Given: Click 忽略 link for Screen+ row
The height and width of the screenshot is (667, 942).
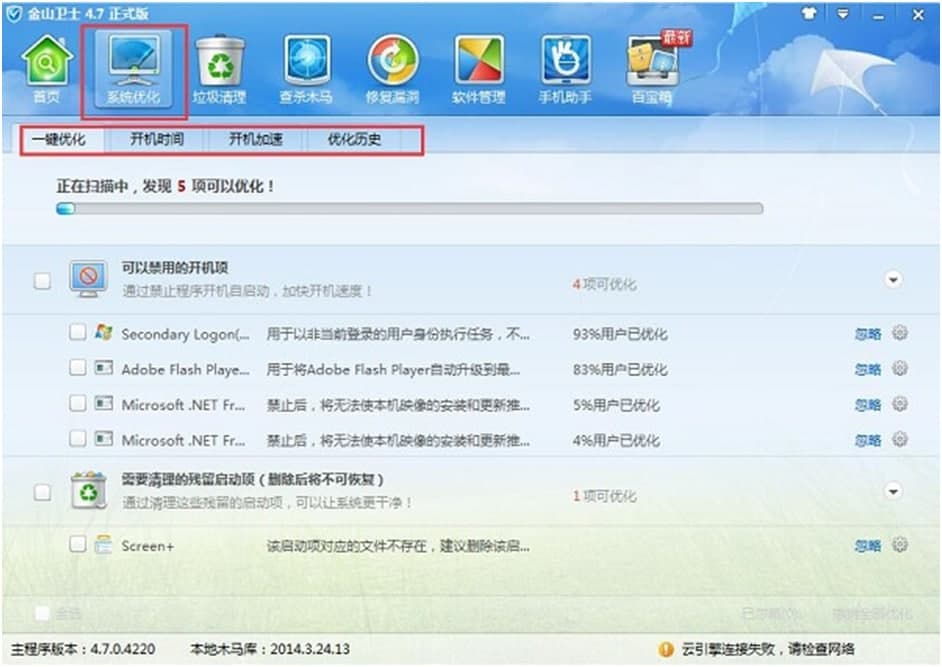Looking at the screenshot, I should point(868,546).
